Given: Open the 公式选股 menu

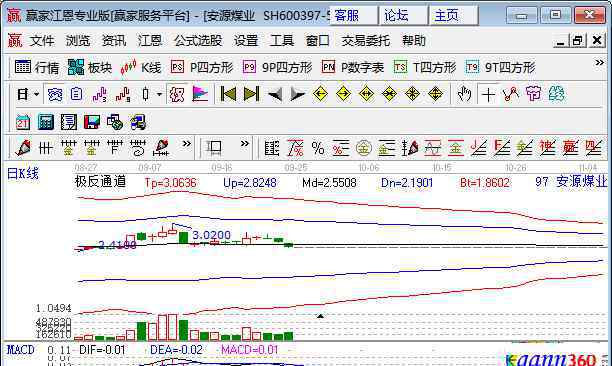Looking at the screenshot, I should pyautogui.click(x=197, y=41).
